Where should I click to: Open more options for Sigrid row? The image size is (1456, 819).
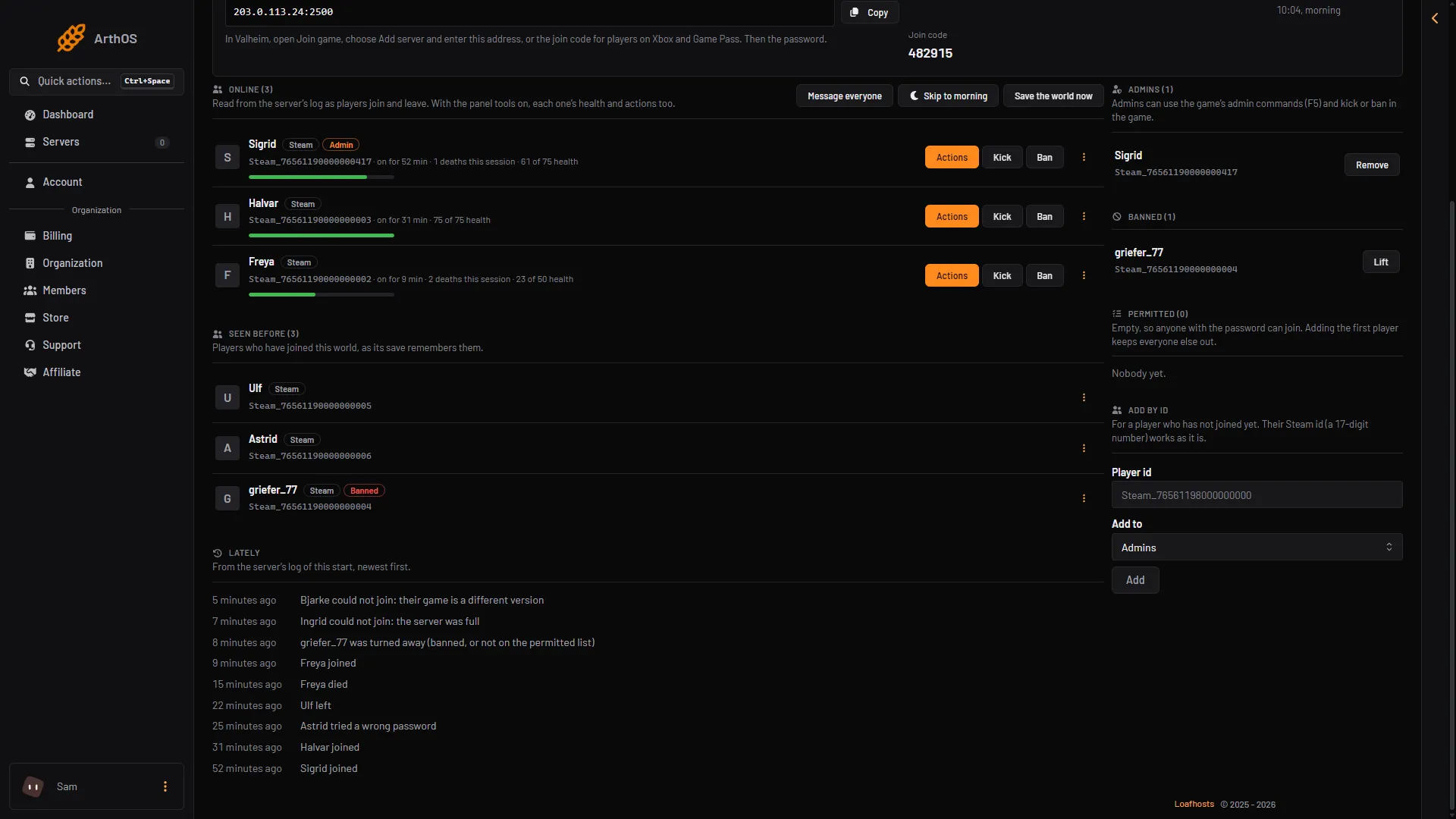click(x=1084, y=157)
